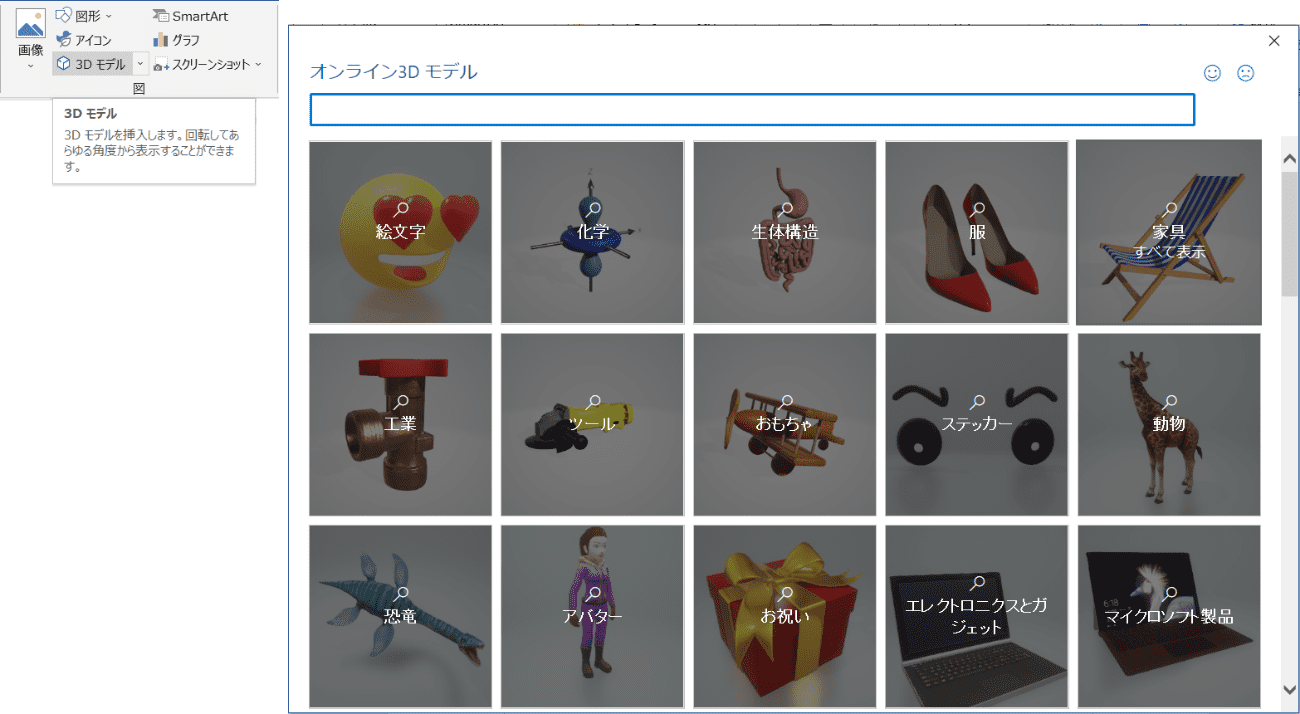The height and width of the screenshot is (714, 1300).
Task: Expand the dropdown arrow under 画像
Action: pos(30,66)
